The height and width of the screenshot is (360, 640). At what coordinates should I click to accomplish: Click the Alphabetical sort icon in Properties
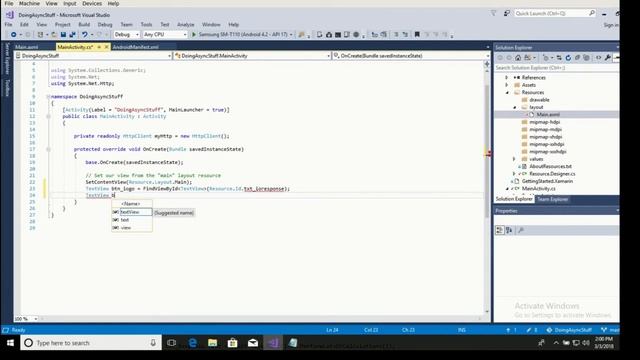point(509,231)
